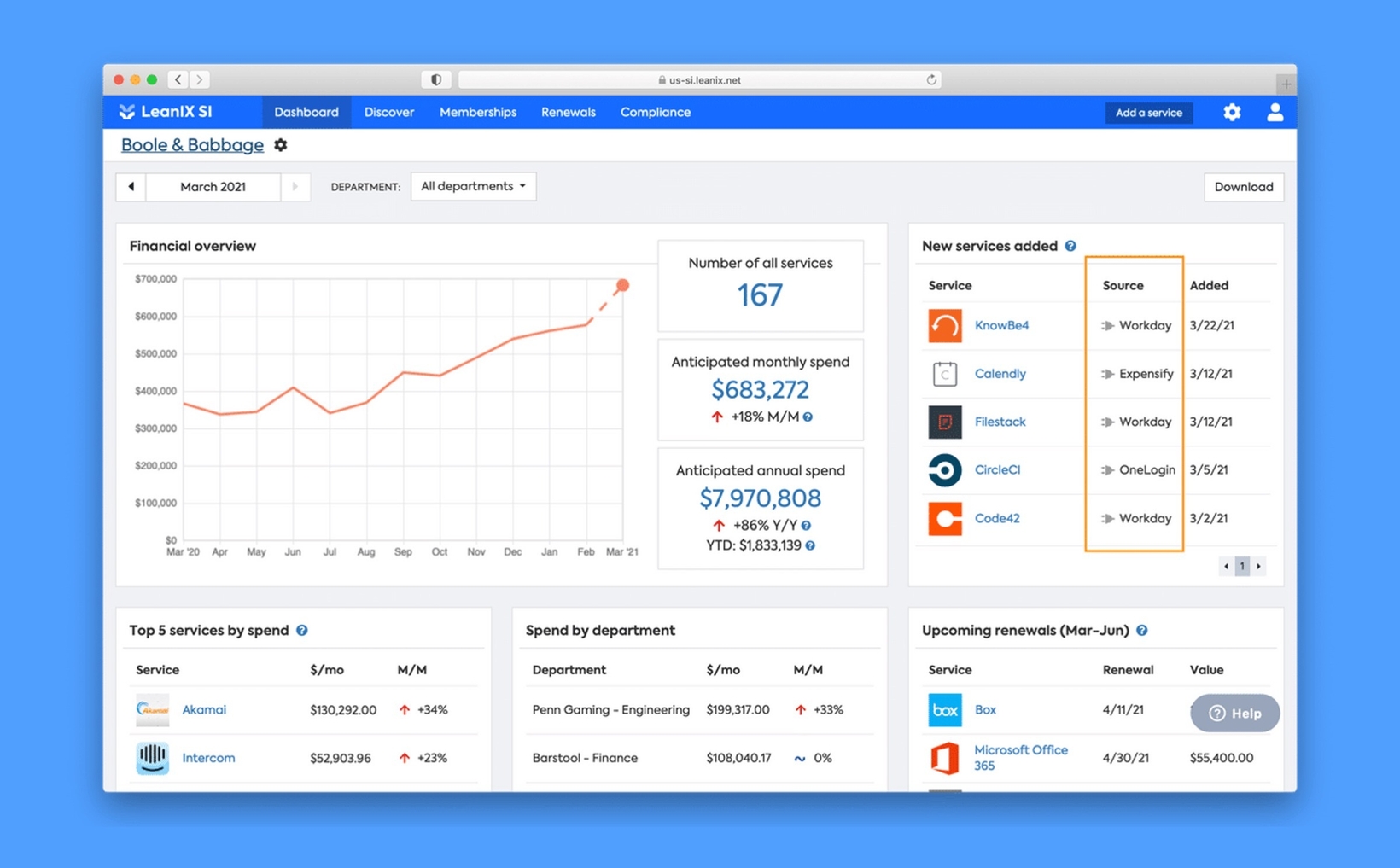Viewport: 1400px width, 868px height.
Task: Click the Intercom logo in top services
Action: click(152, 758)
